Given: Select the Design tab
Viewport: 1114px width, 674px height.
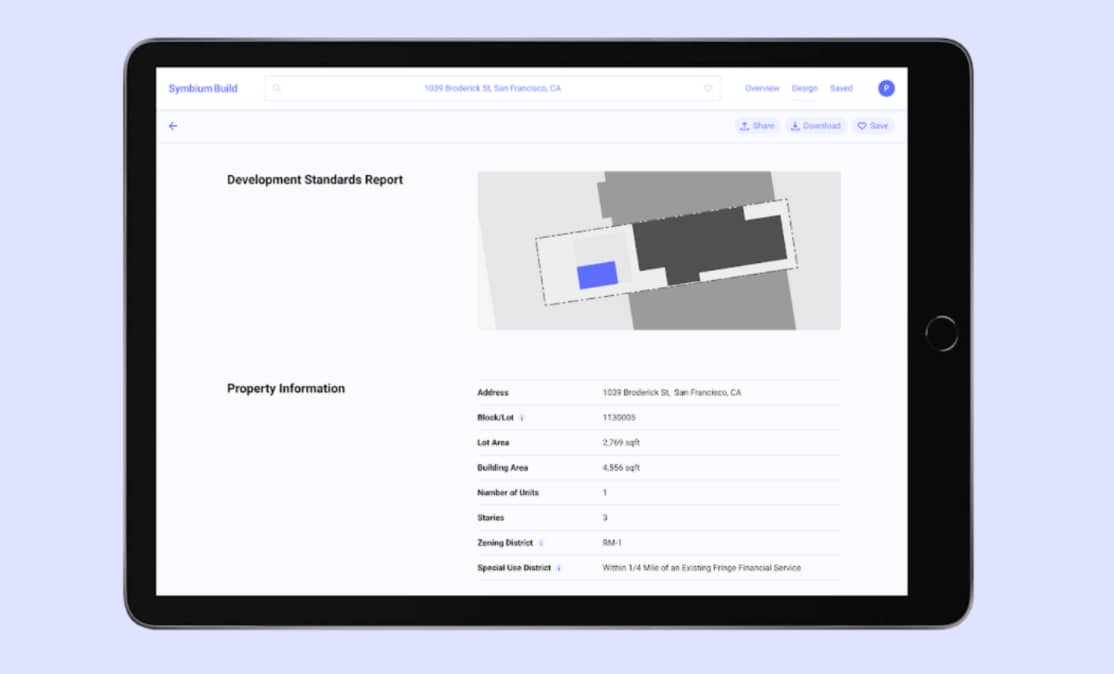Looking at the screenshot, I should click(805, 88).
